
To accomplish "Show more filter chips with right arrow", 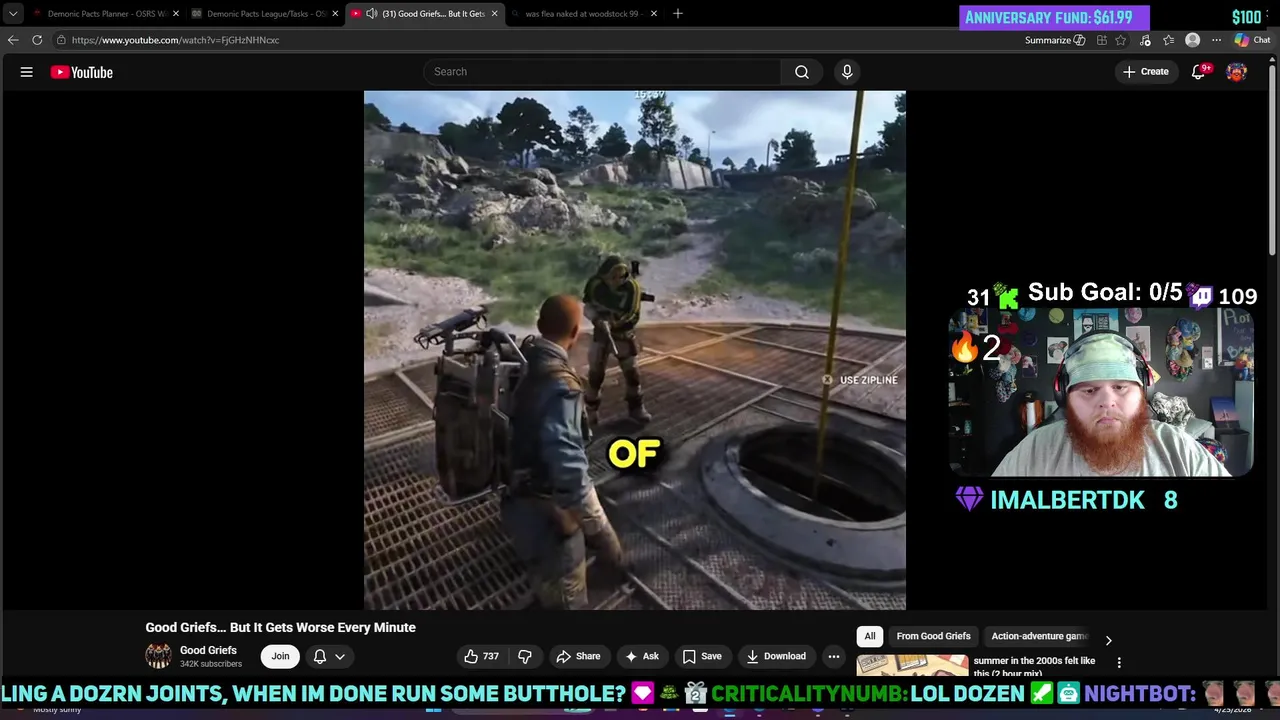I will pos(1108,640).
